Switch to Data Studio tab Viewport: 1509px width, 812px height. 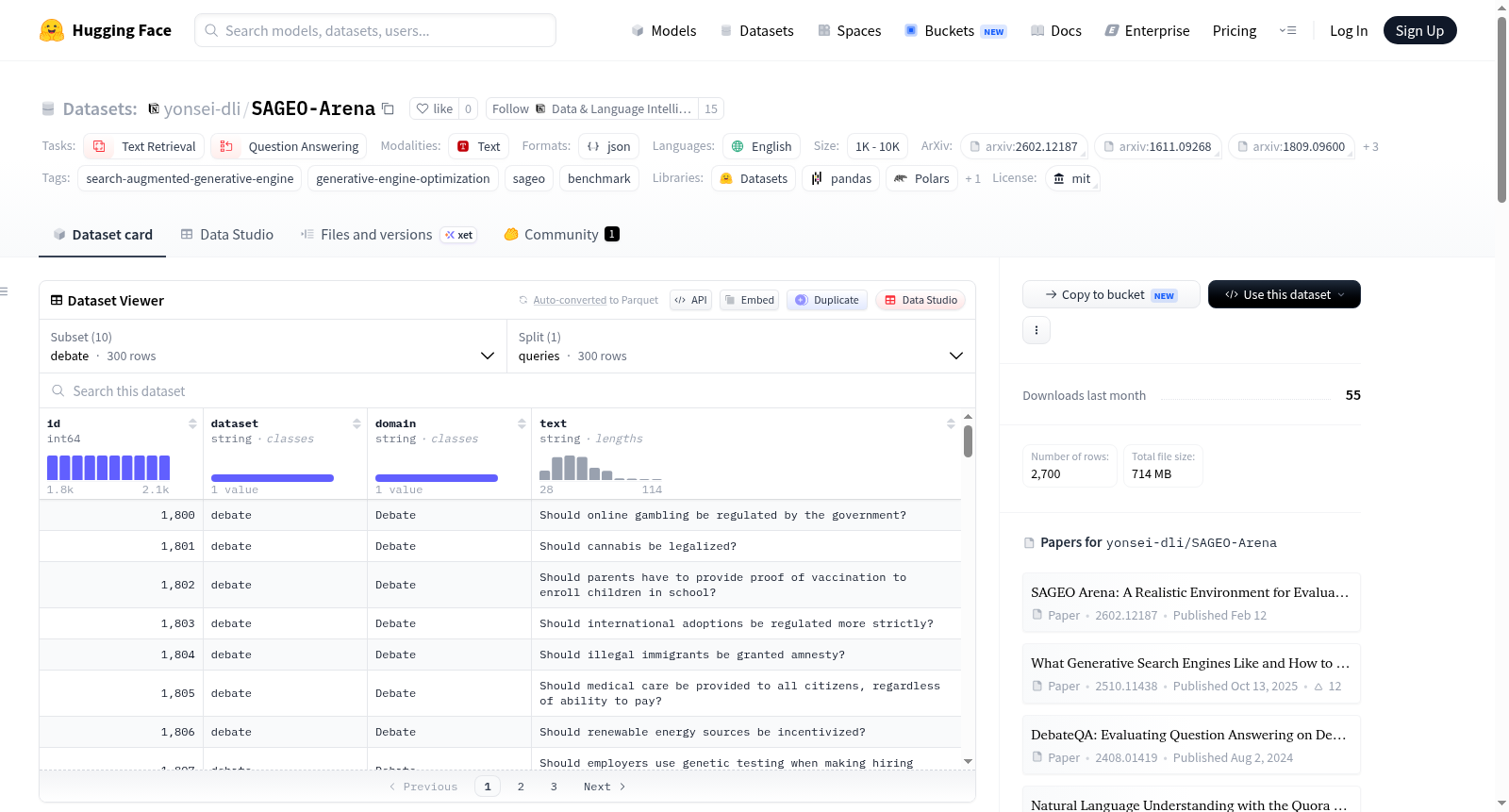pos(227,234)
